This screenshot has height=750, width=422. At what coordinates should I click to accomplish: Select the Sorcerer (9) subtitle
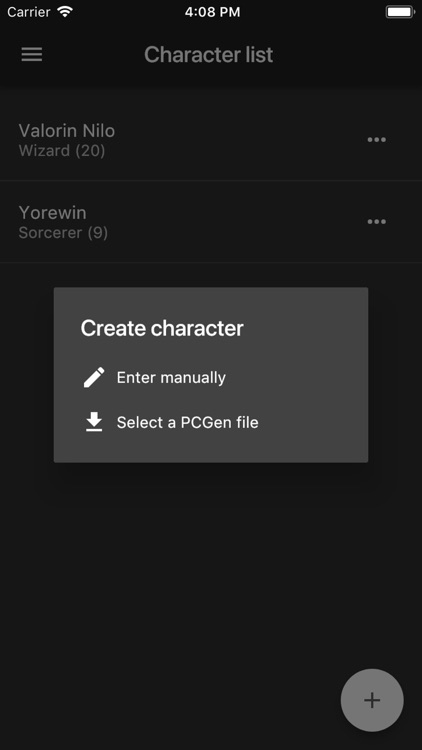[x=63, y=233]
